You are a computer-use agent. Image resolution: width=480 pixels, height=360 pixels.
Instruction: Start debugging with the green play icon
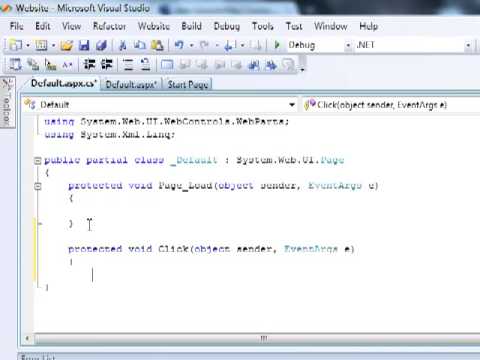tap(276, 45)
